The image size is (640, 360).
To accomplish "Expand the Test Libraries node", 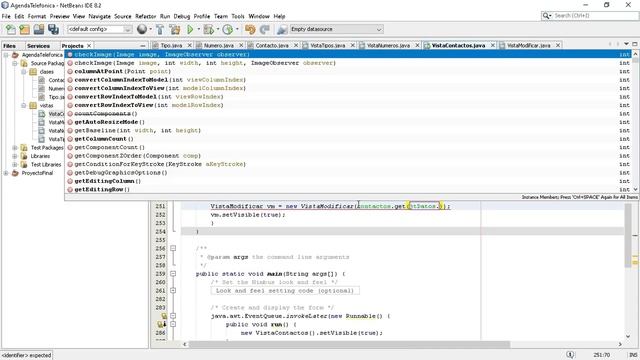I will (x=15, y=164).
